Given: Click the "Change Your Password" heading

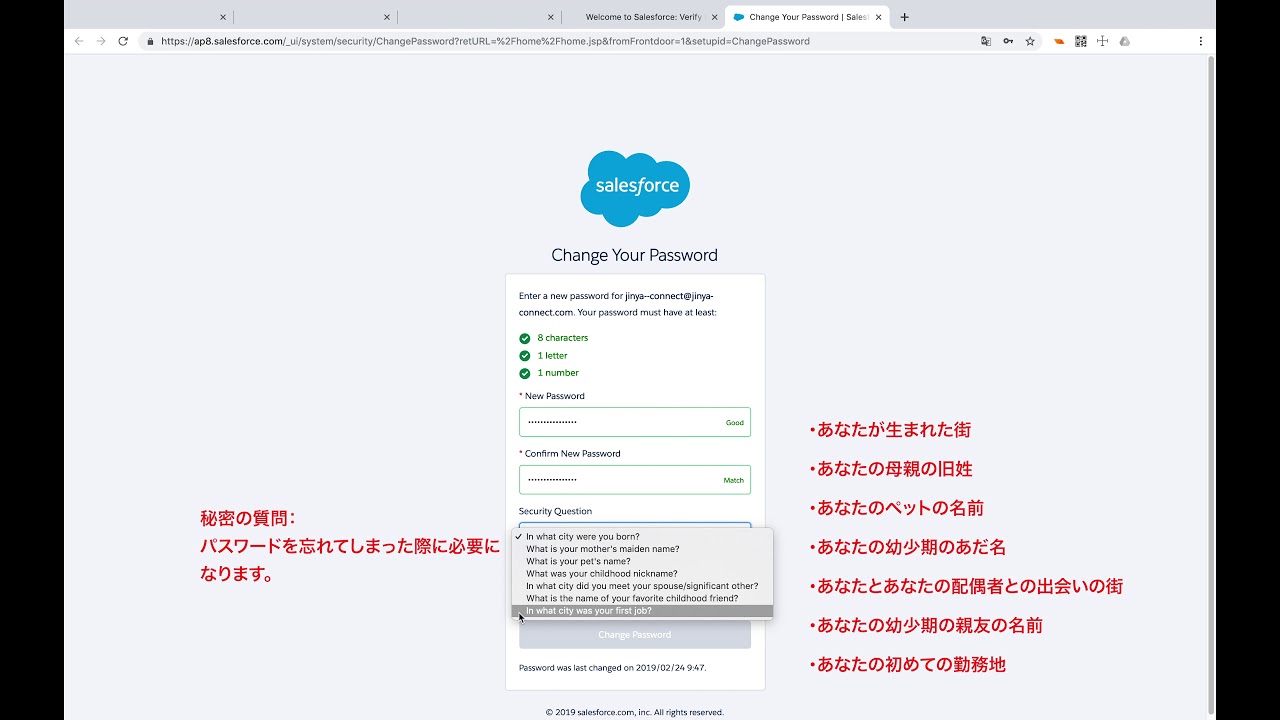Looking at the screenshot, I should pos(635,255).
